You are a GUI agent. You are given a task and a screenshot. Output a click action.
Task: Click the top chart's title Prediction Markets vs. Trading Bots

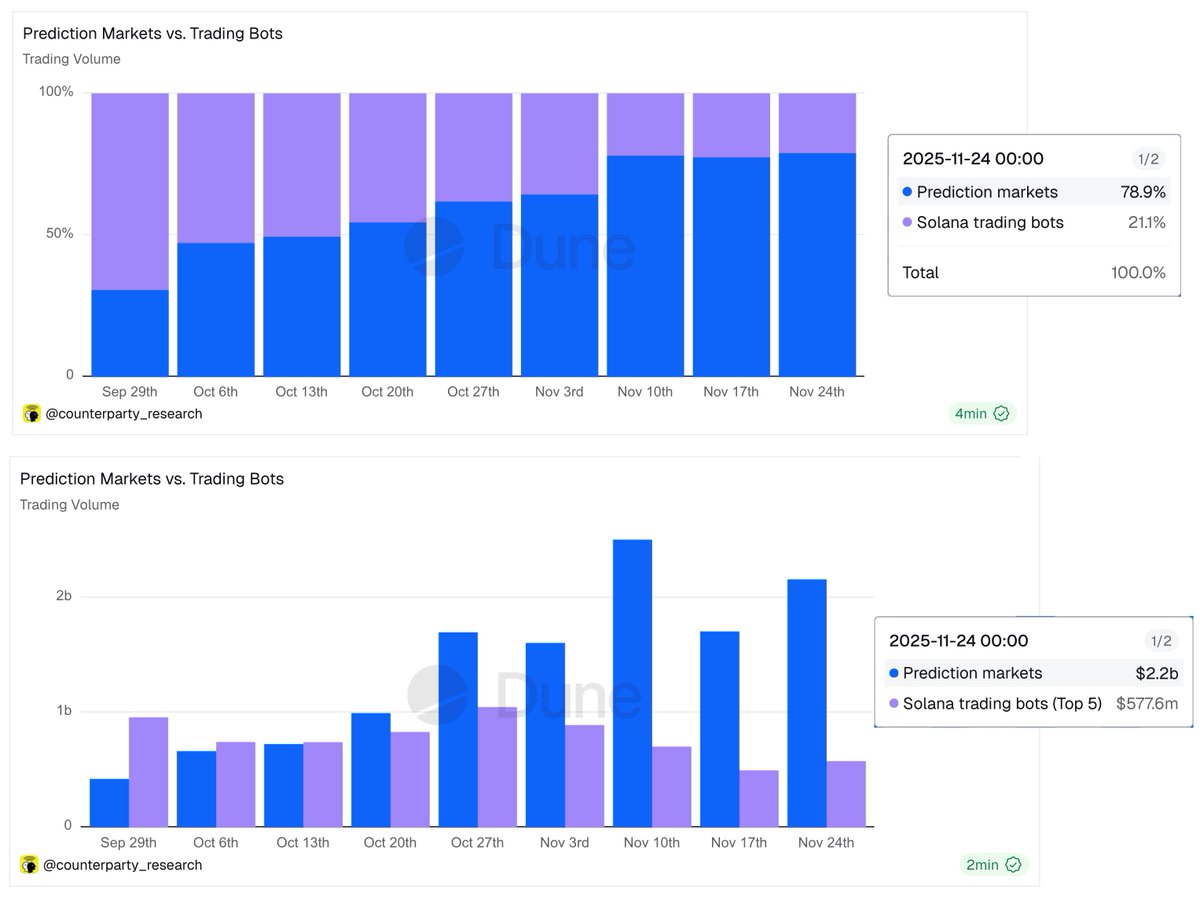click(152, 34)
